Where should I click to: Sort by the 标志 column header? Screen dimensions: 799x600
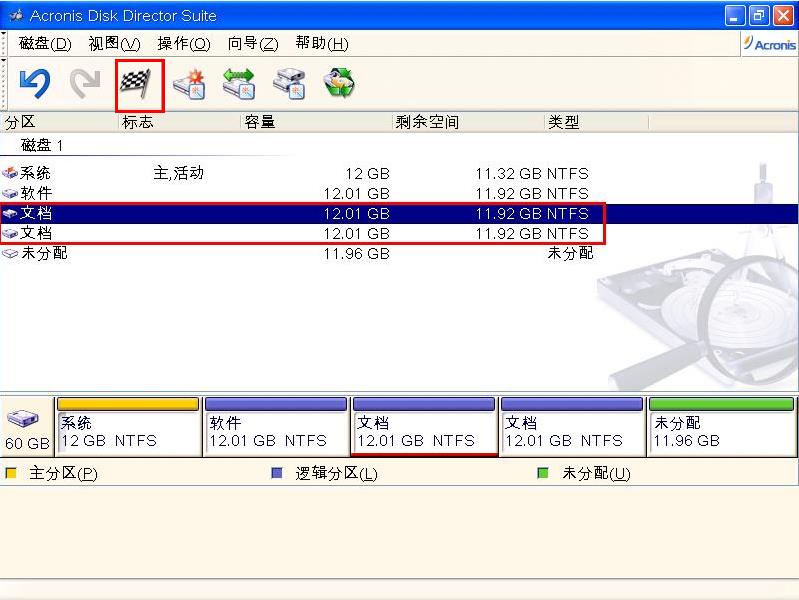[x=179, y=122]
